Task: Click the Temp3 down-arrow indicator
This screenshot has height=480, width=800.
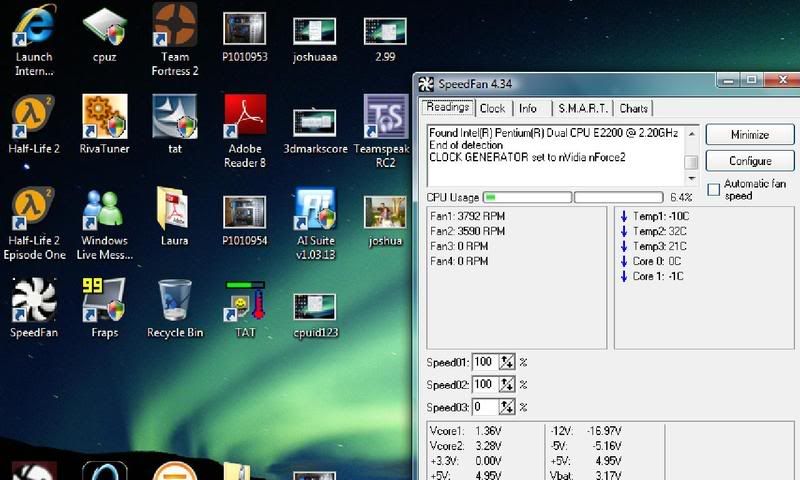Action: coord(623,246)
